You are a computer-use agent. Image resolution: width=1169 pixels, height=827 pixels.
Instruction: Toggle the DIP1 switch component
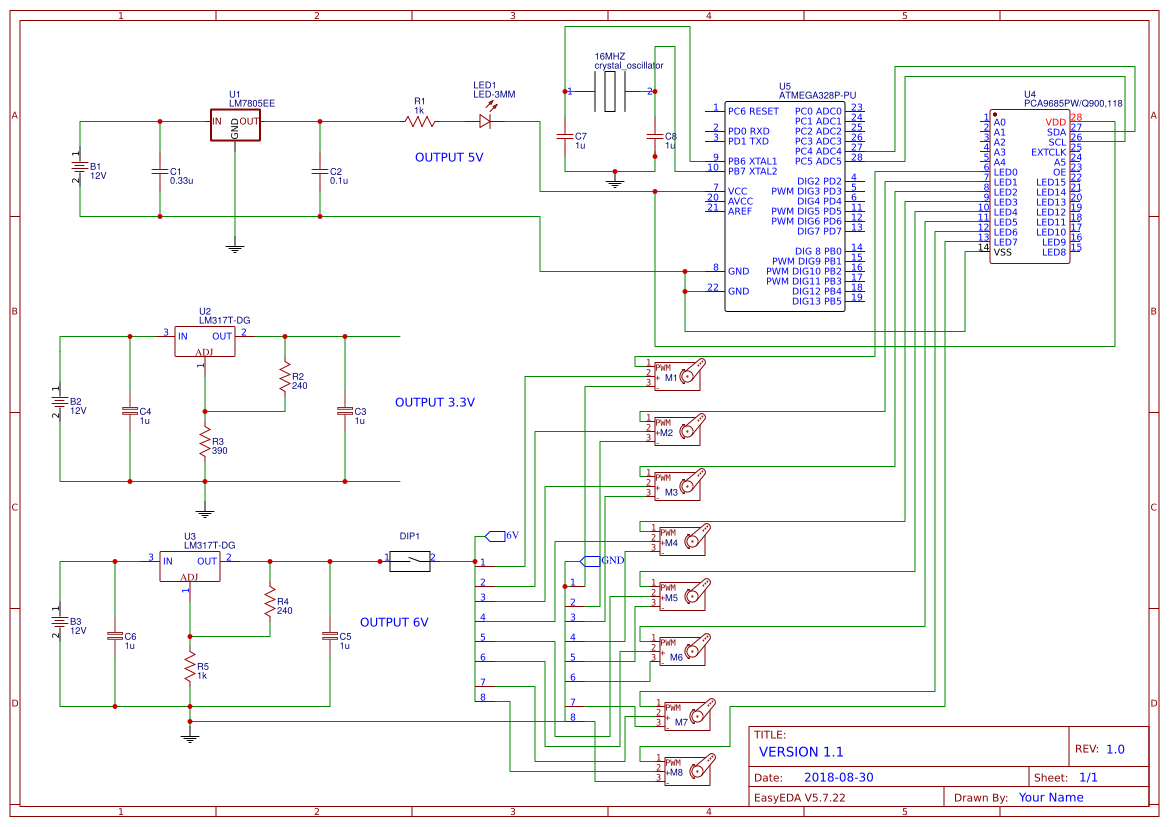tap(408, 560)
